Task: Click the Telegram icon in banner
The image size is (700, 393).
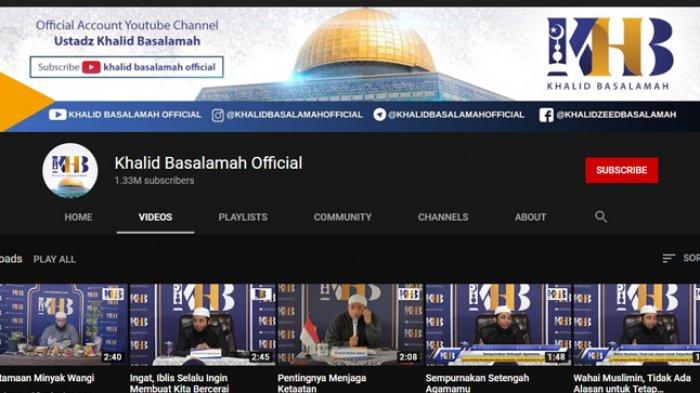Action: pyautogui.click(x=379, y=115)
